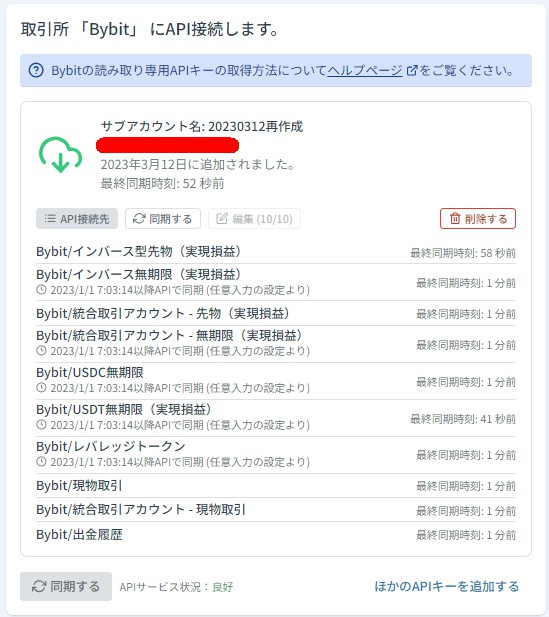The height and width of the screenshot is (617, 549).
Task: Click sync time on the Bybit/現物取引 row
Action: [x=466, y=486]
